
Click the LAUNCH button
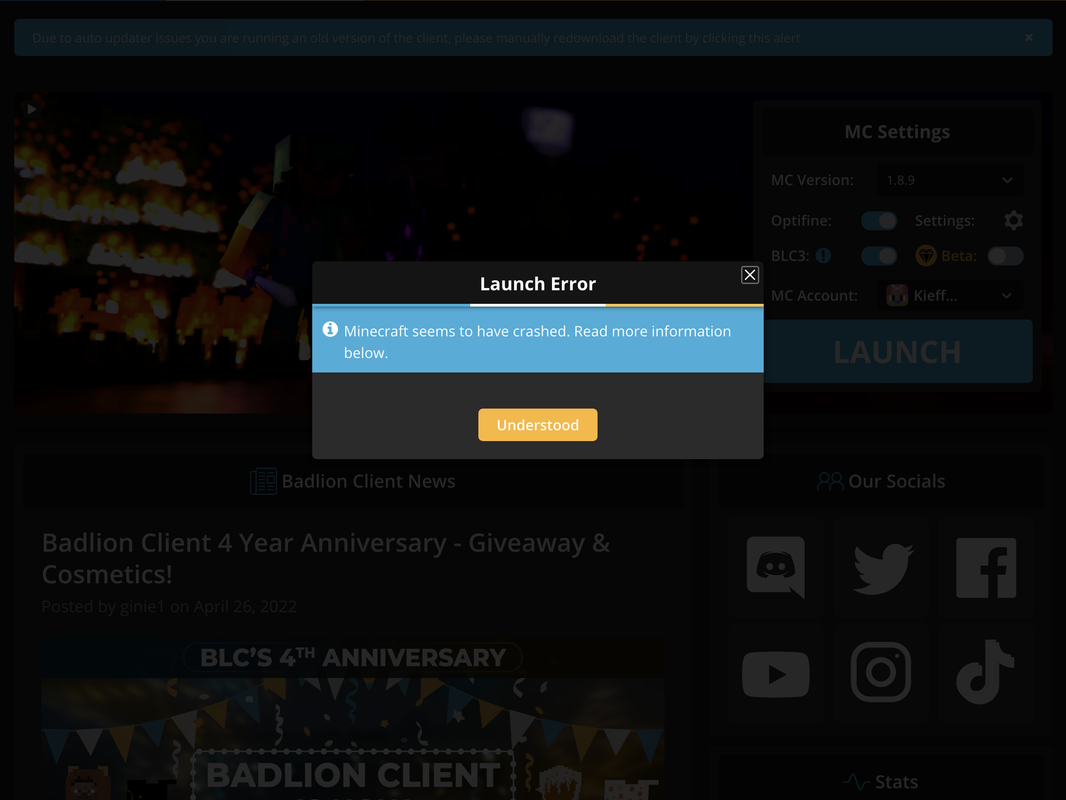coord(897,351)
